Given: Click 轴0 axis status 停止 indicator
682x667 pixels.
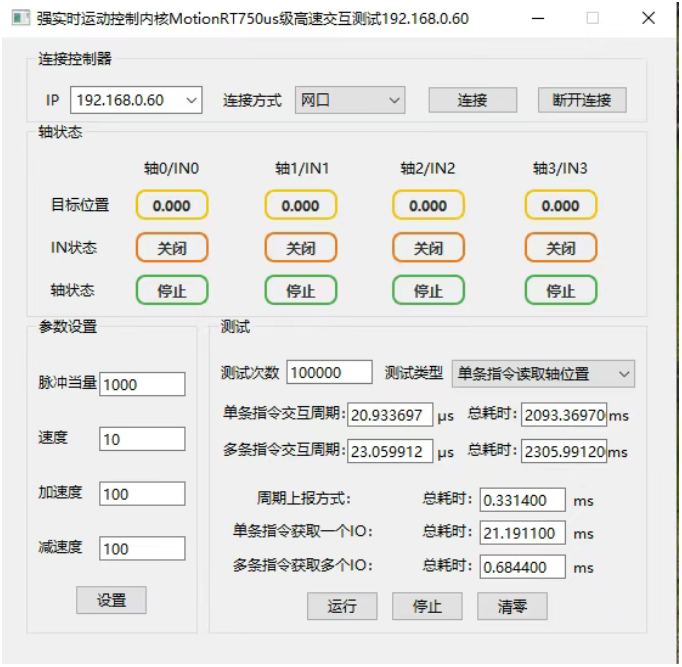Looking at the screenshot, I should click(x=172, y=290).
